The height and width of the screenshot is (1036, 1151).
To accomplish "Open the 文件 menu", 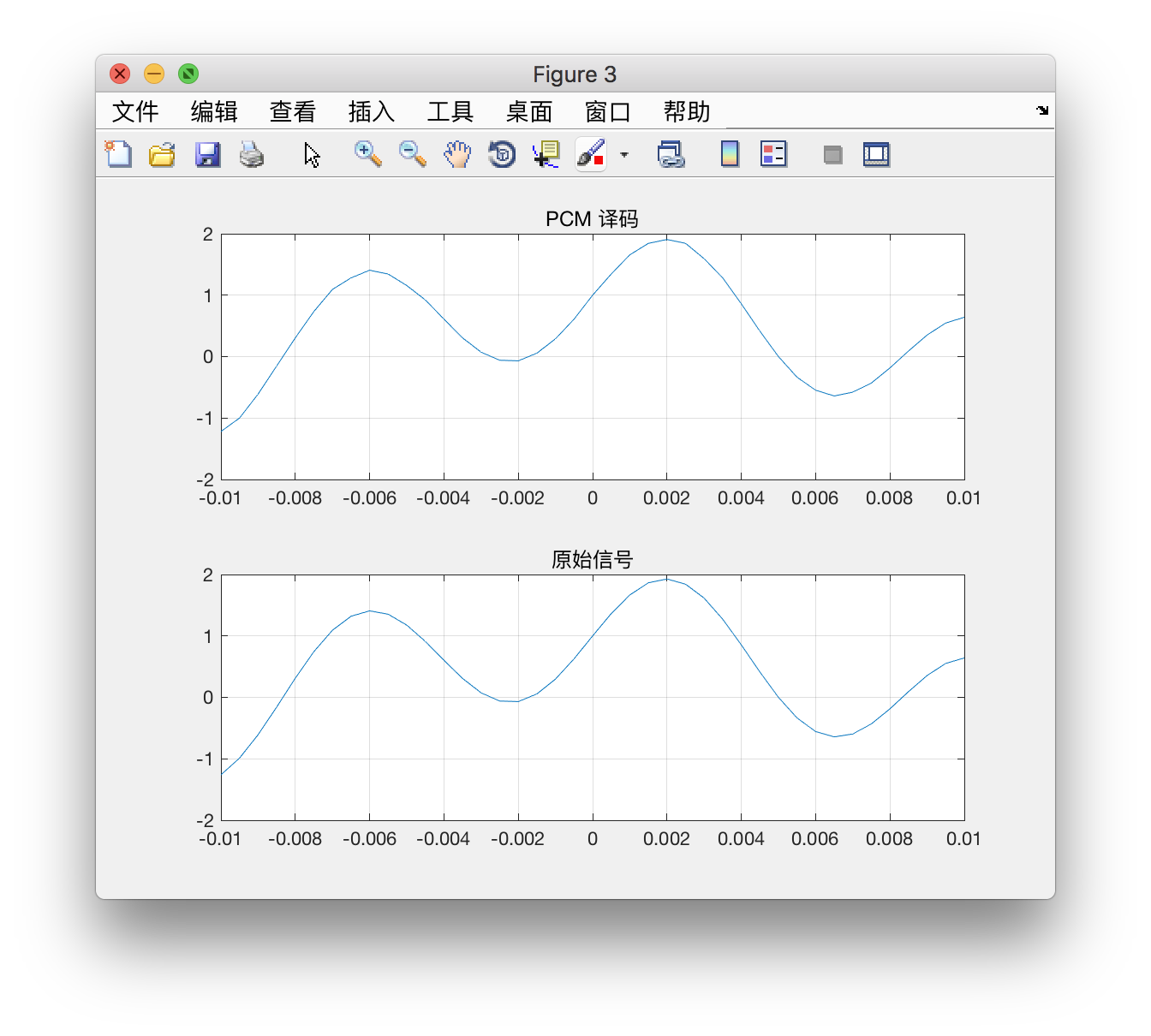I will 134,110.
